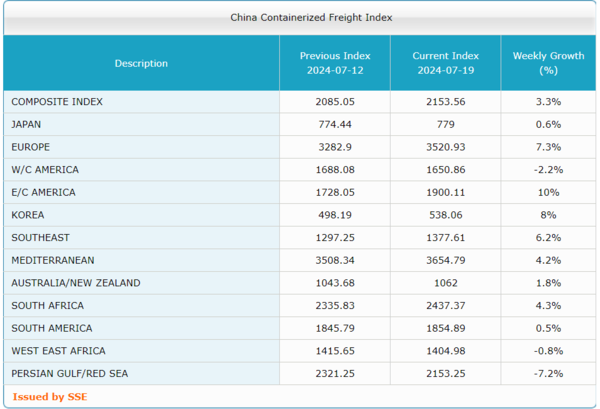The width and height of the screenshot is (600, 409).
Task: Click the 'China Containerized Freight Index' title
Action: click(297, 17)
